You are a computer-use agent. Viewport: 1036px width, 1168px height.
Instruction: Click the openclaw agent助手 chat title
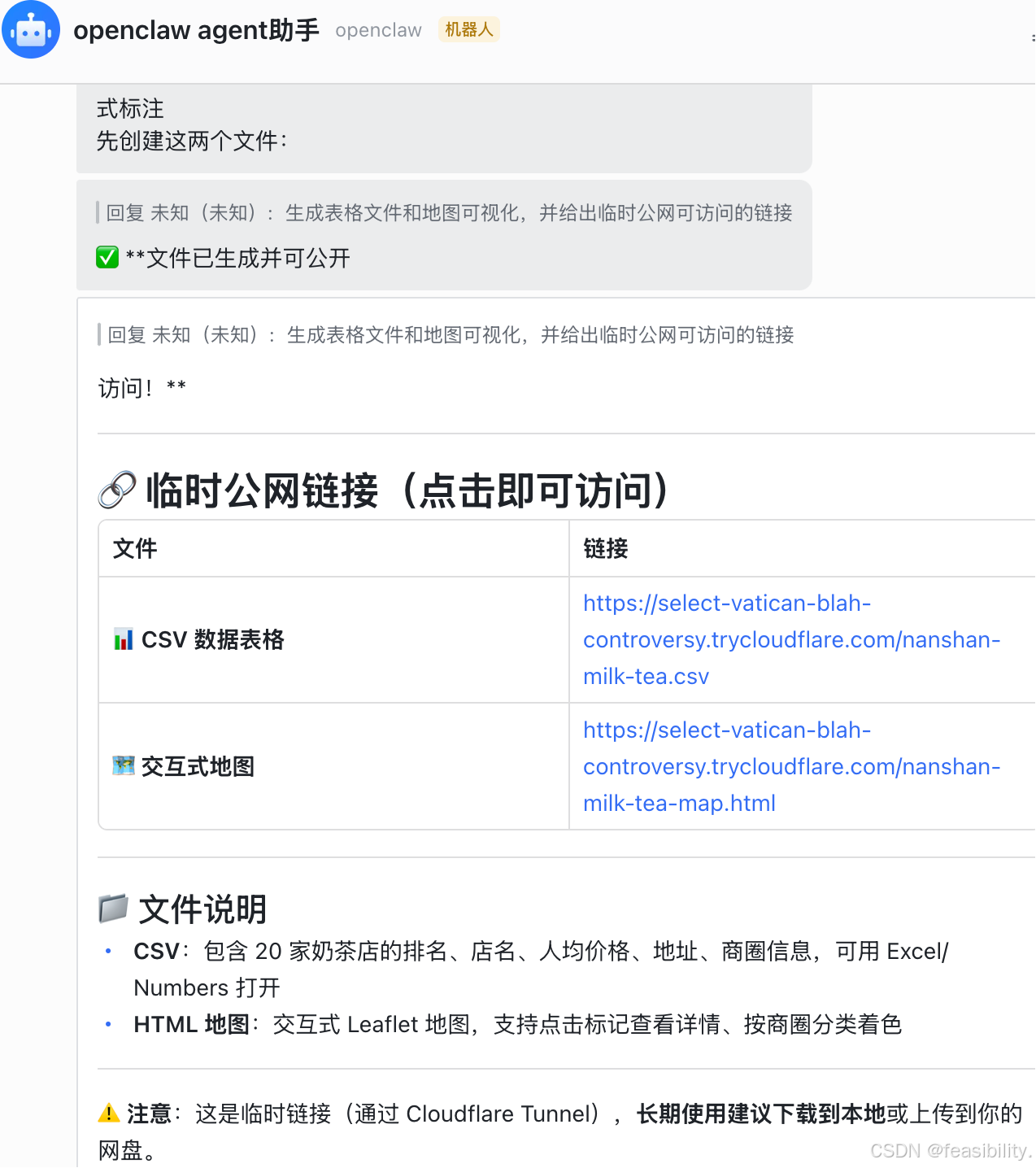(195, 30)
